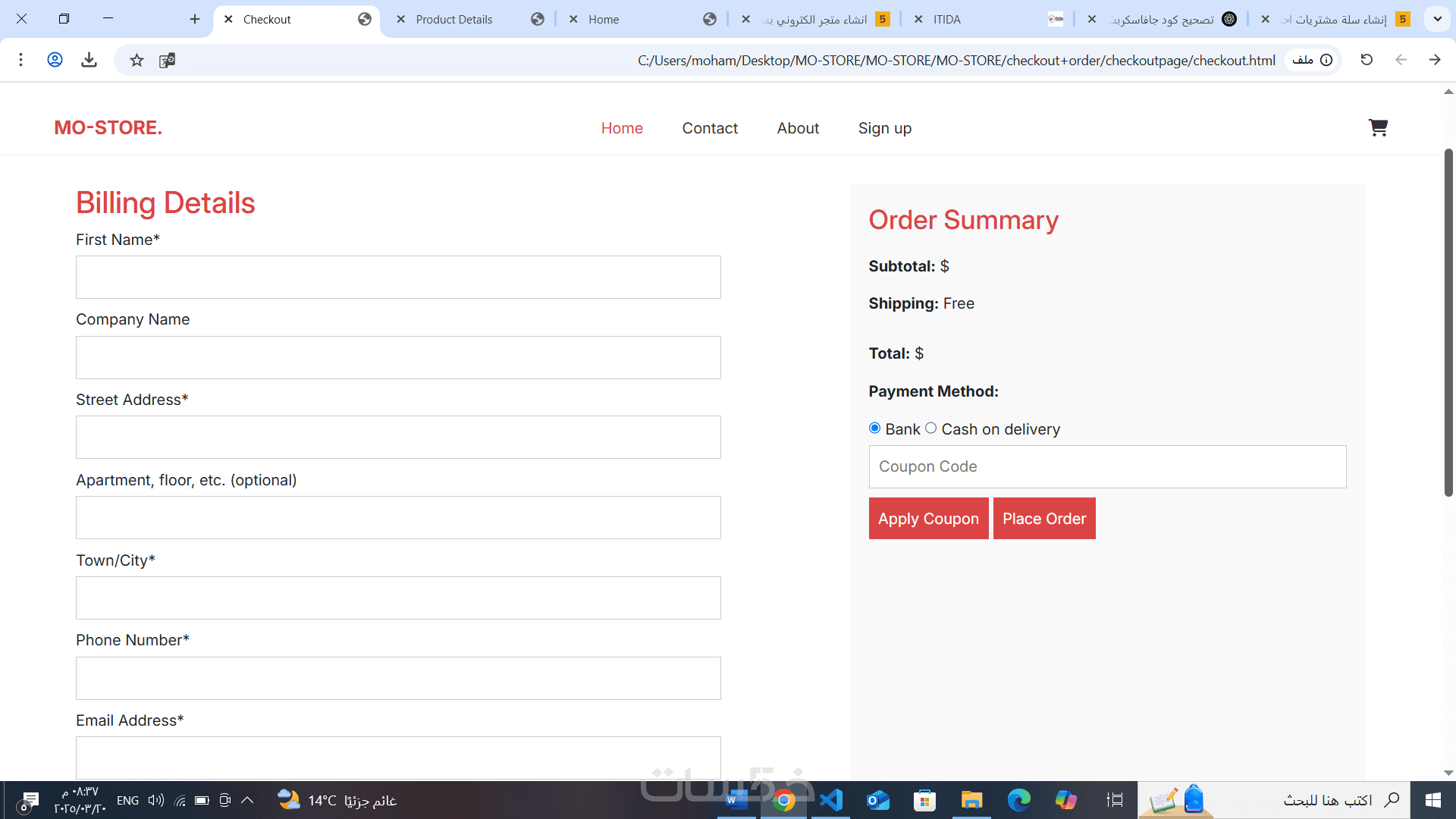Image resolution: width=1456 pixels, height=819 pixels.
Task: Open the shopping cart icon
Action: (x=1377, y=127)
